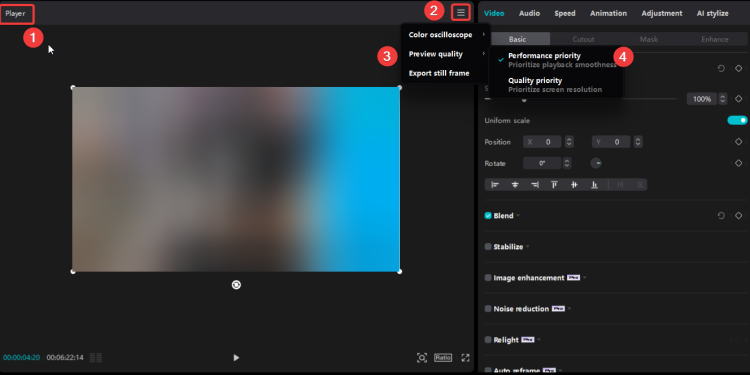The width and height of the screenshot is (750, 375).
Task: Expand the Blend section arrow
Action: [518, 216]
